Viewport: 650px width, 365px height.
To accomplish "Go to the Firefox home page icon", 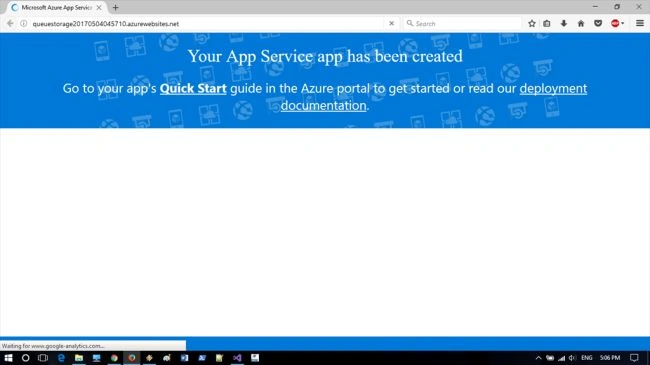I will 581,24.
